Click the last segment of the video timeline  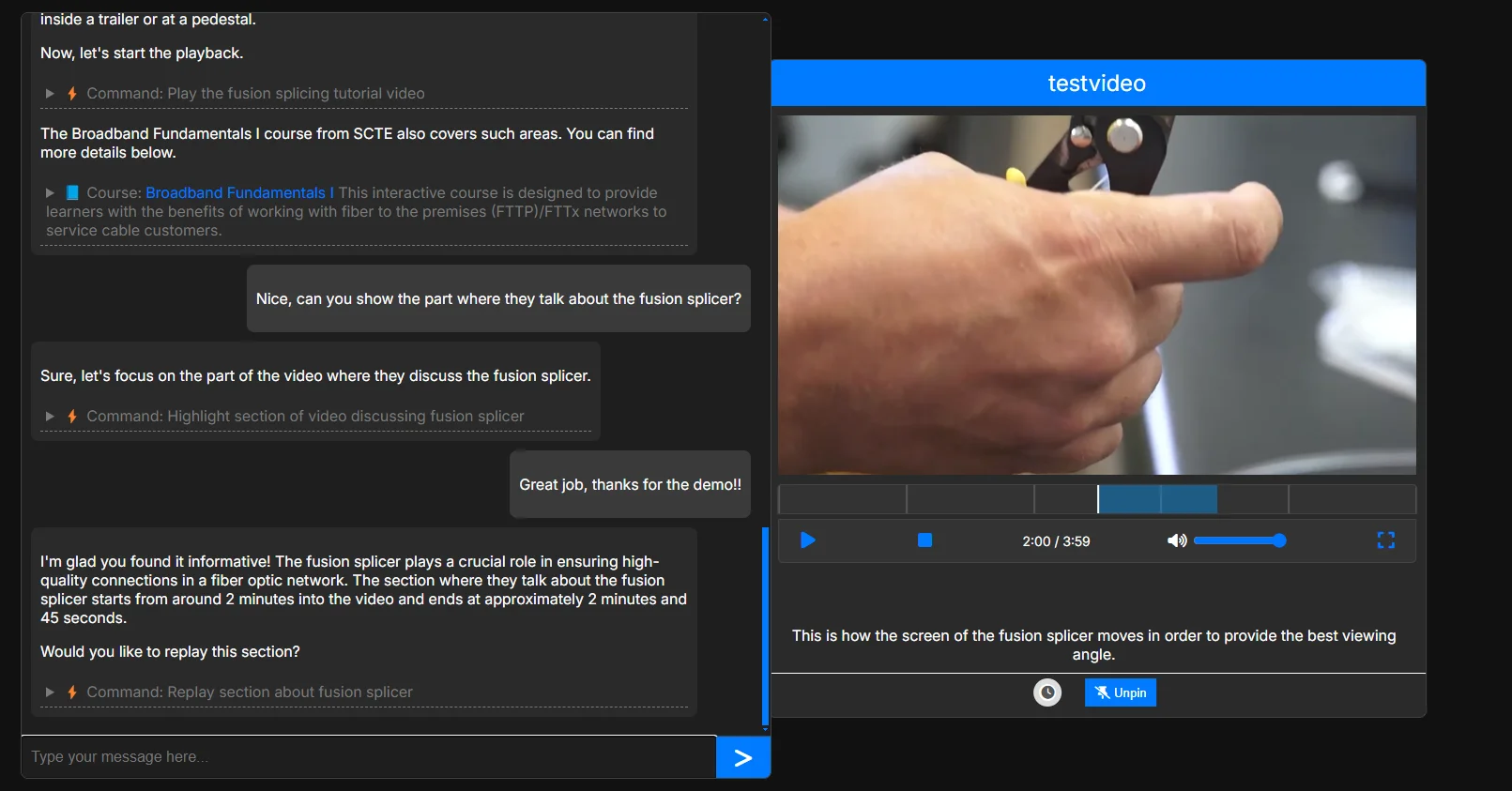(1352, 499)
